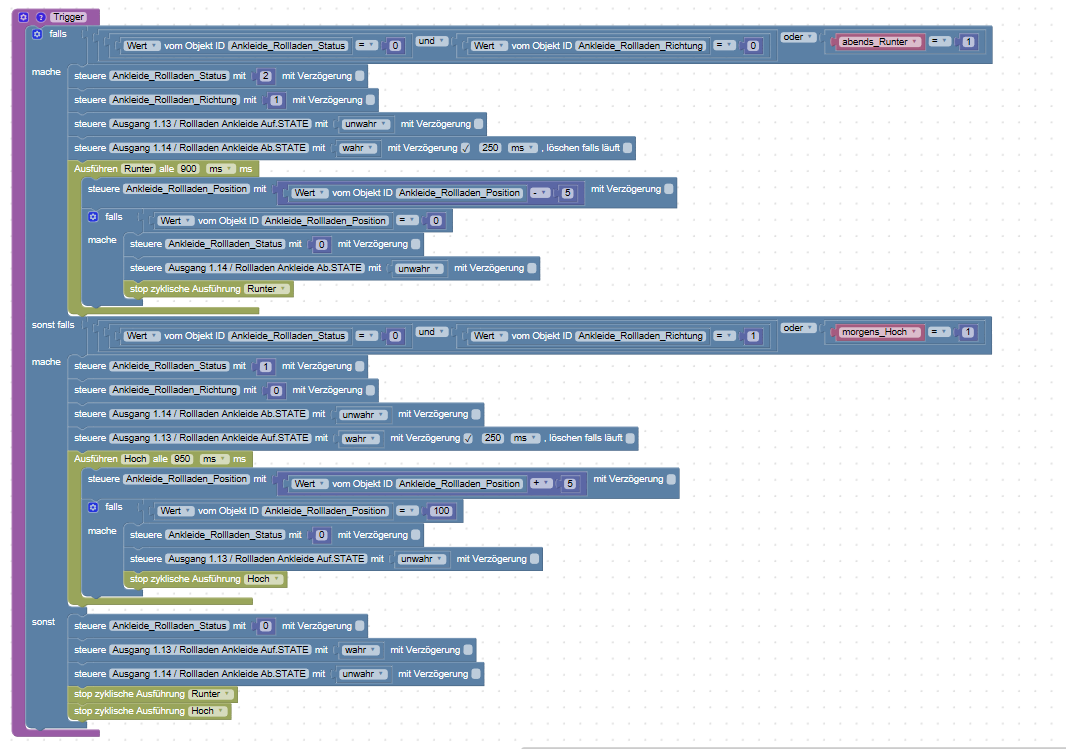
Task: Open the gear mutator on the outermost falls block
Action: pyautogui.click(x=37, y=34)
